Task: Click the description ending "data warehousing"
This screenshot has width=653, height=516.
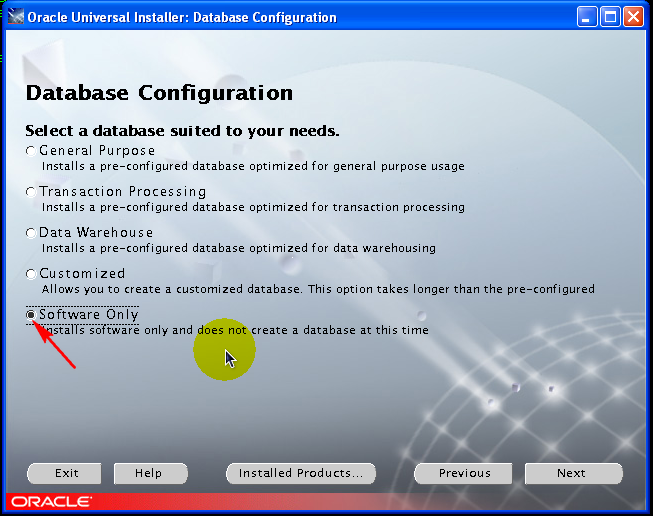Action: 239,248
